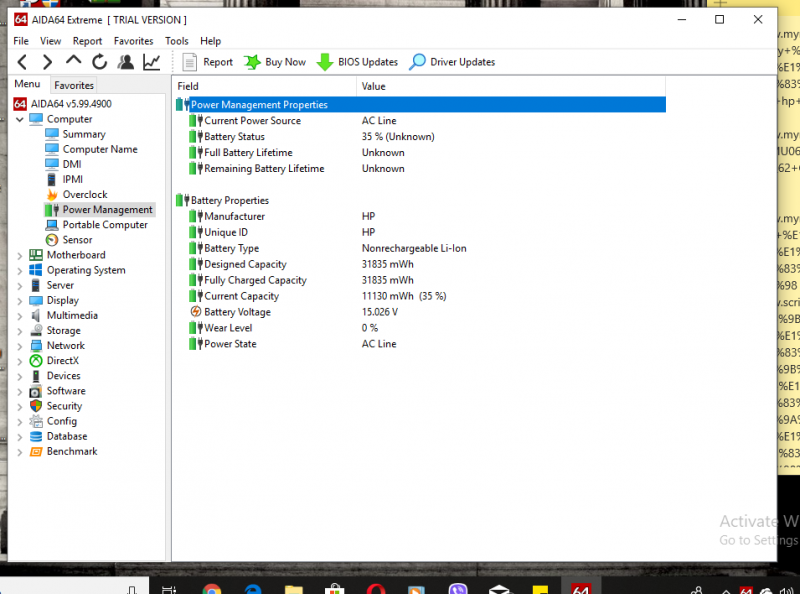This screenshot has height=594, width=800.
Task: Open the user Report Wizard icon
Action: point(126,62)
